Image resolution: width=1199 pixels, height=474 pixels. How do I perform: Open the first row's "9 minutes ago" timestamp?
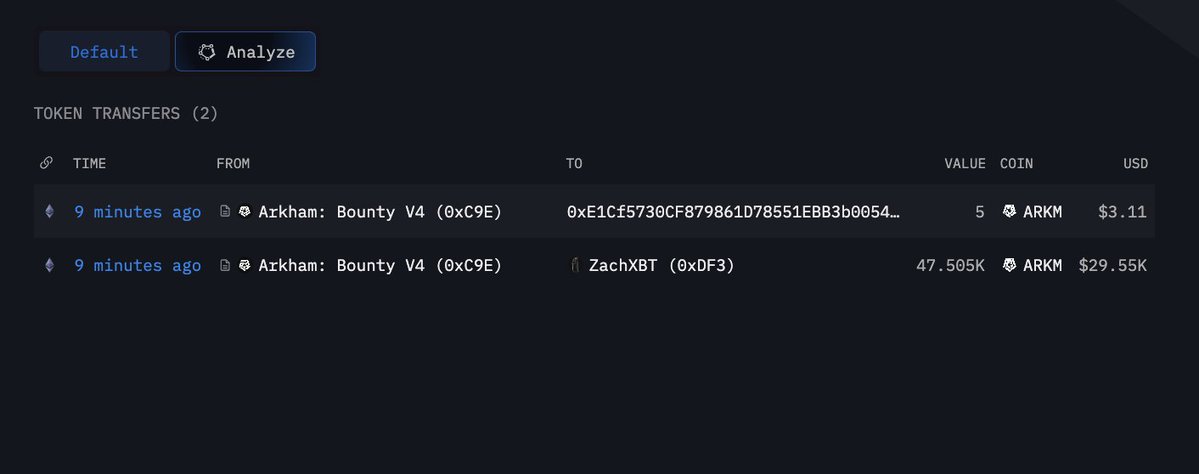(x=137, y=211)
